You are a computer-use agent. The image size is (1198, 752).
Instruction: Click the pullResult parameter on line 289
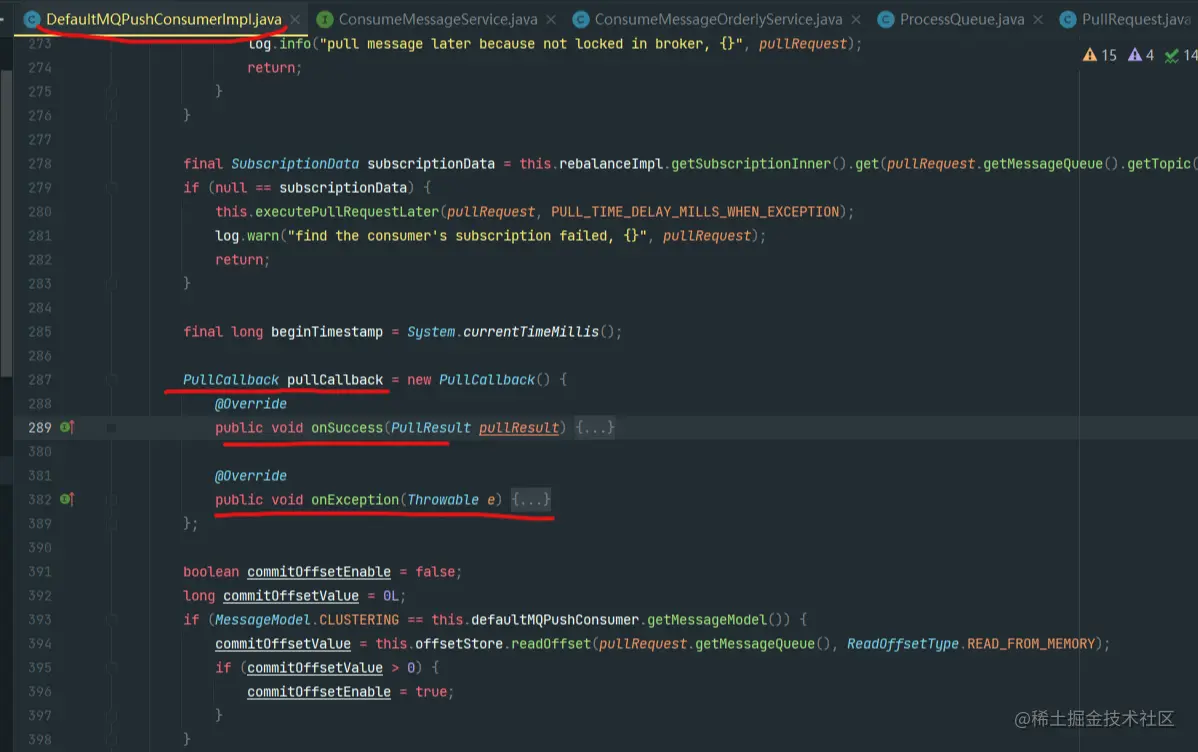pyautogui.click(x=519, y=427)
